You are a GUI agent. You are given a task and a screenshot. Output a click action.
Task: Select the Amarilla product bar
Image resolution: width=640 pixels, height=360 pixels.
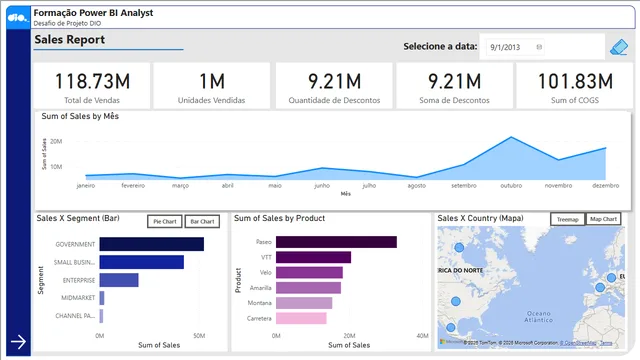308,288
